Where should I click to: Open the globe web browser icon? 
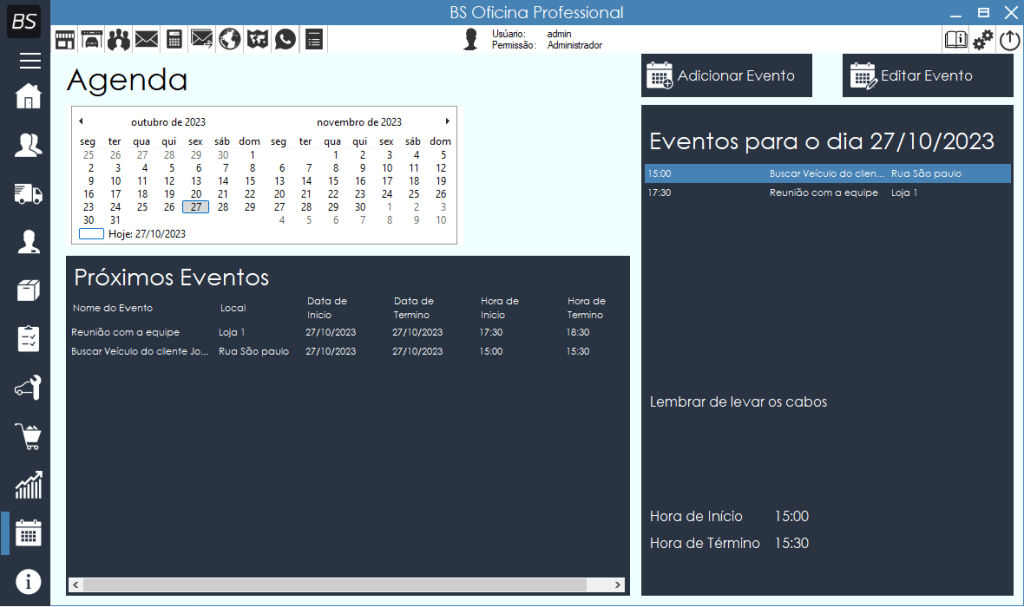point(230,39)
